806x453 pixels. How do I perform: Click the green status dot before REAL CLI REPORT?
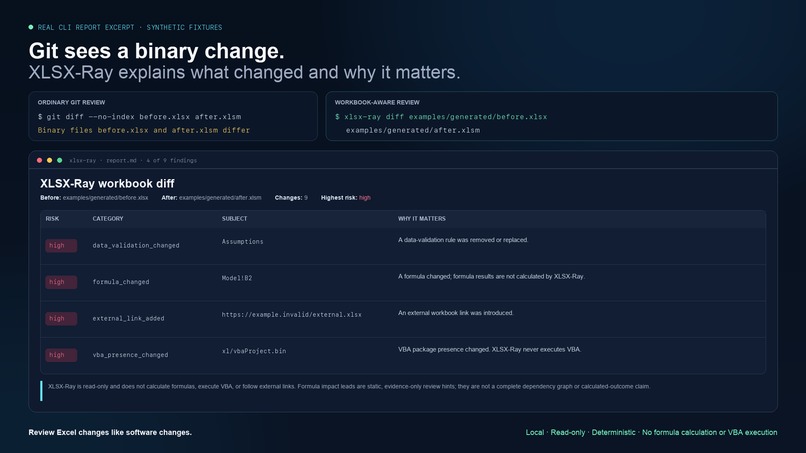click(31, 27)
